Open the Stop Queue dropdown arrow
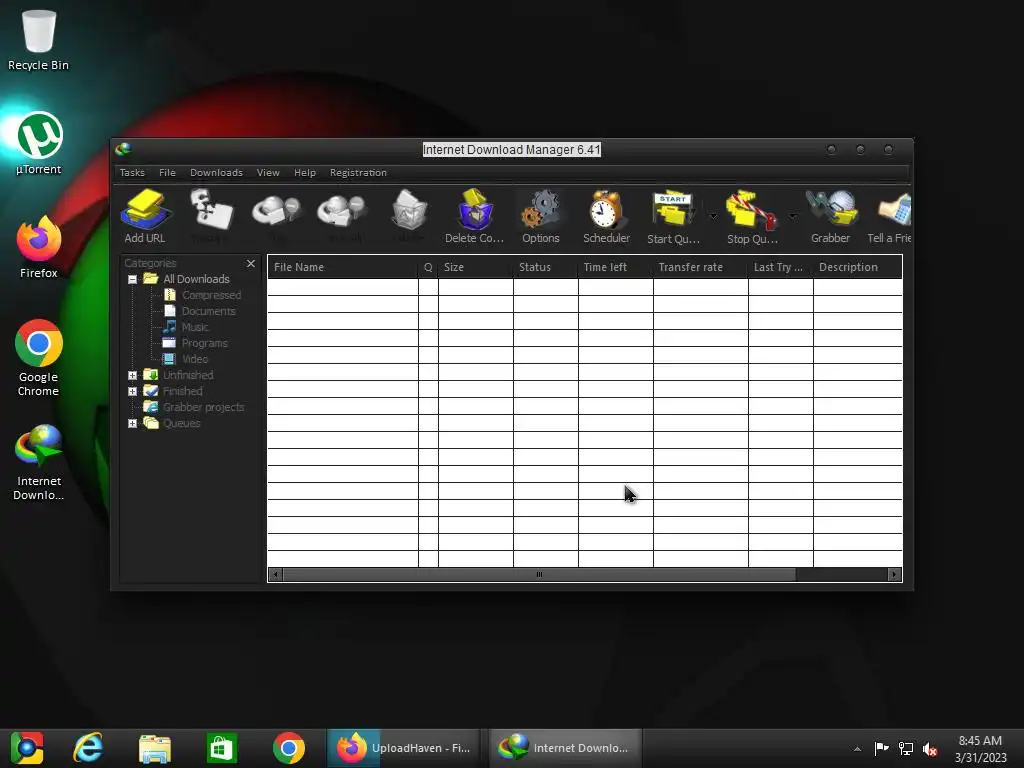 (792, 216)
